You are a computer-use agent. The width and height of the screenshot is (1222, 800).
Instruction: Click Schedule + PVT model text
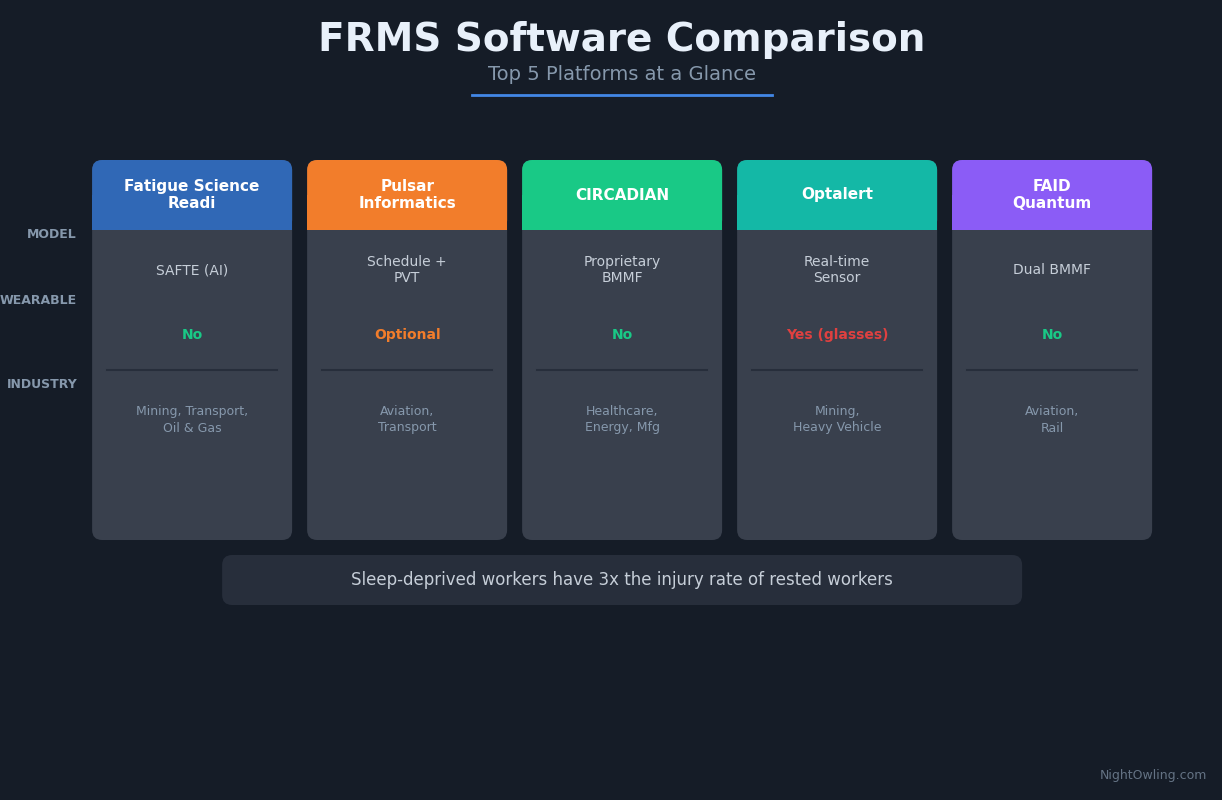click(x=407, y=270)
